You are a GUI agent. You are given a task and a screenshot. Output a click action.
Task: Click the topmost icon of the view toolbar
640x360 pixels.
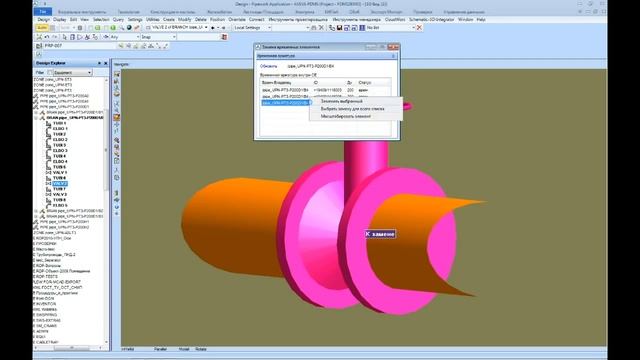coord(117,74)
